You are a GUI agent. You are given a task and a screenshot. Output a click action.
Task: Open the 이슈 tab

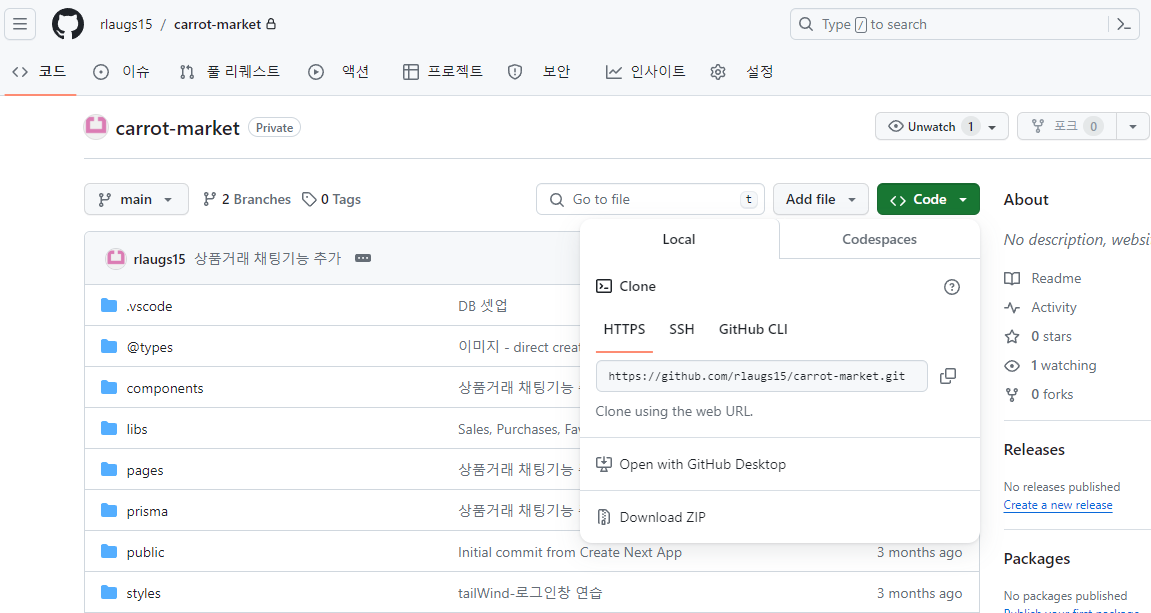coord(122,71)
